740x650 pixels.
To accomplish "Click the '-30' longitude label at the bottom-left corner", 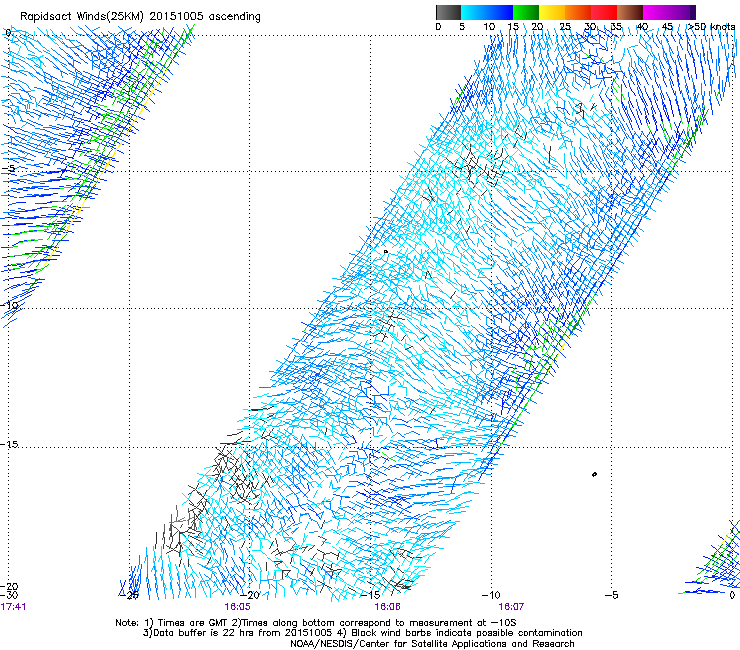I will pos(9,595).
